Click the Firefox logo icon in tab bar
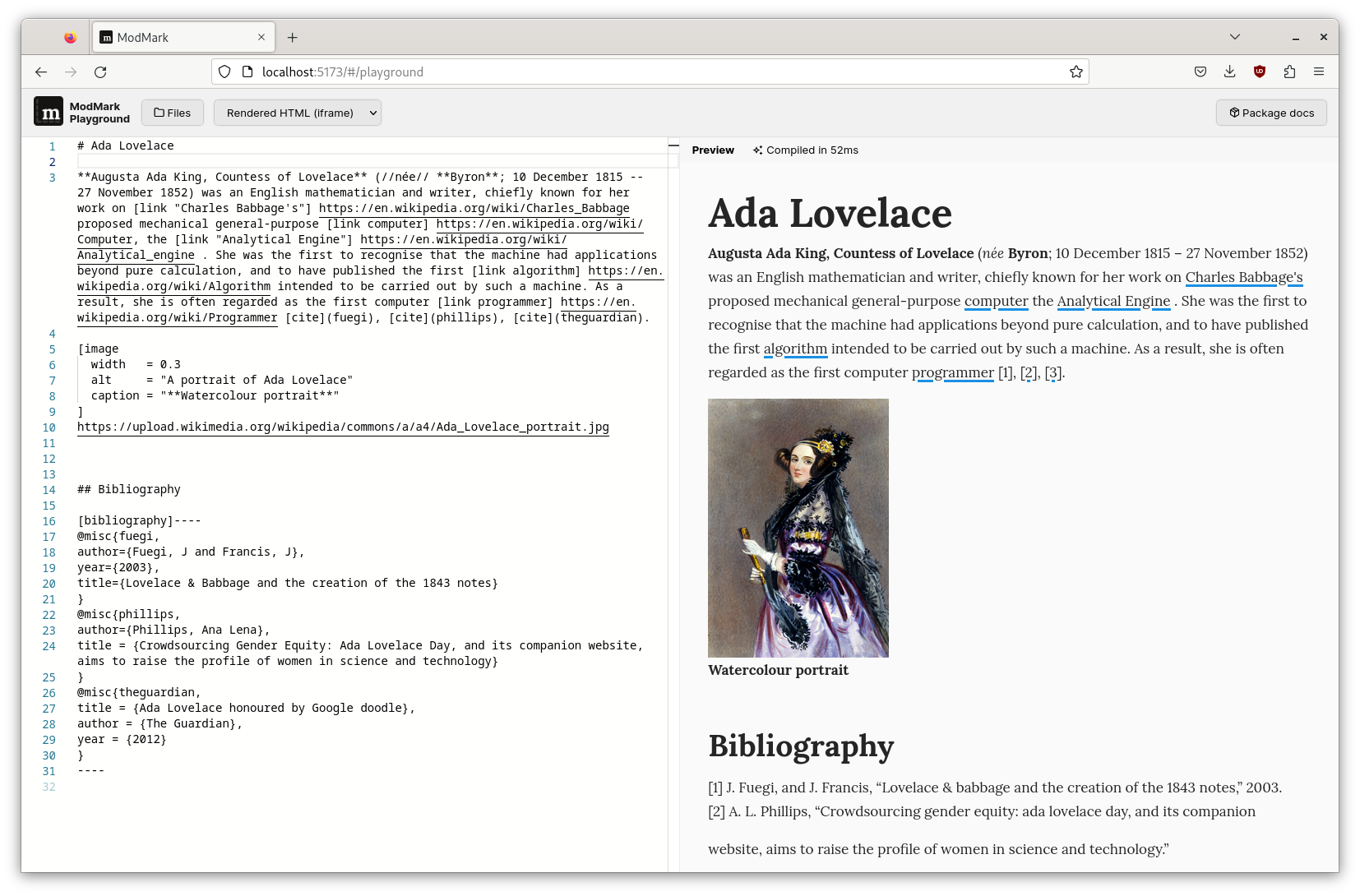The height and width of the screenshot is (896, 1360). [71, 37]
